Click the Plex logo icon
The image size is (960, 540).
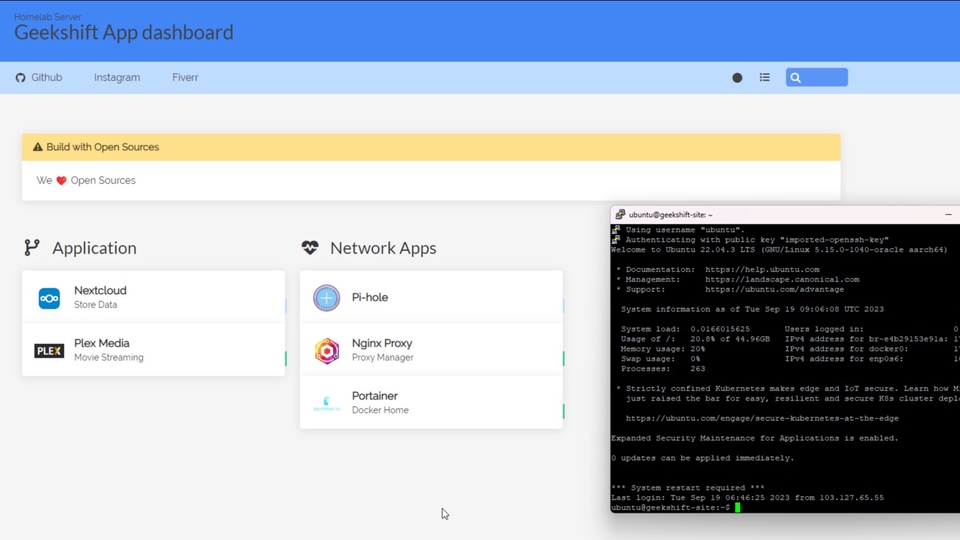49,351
